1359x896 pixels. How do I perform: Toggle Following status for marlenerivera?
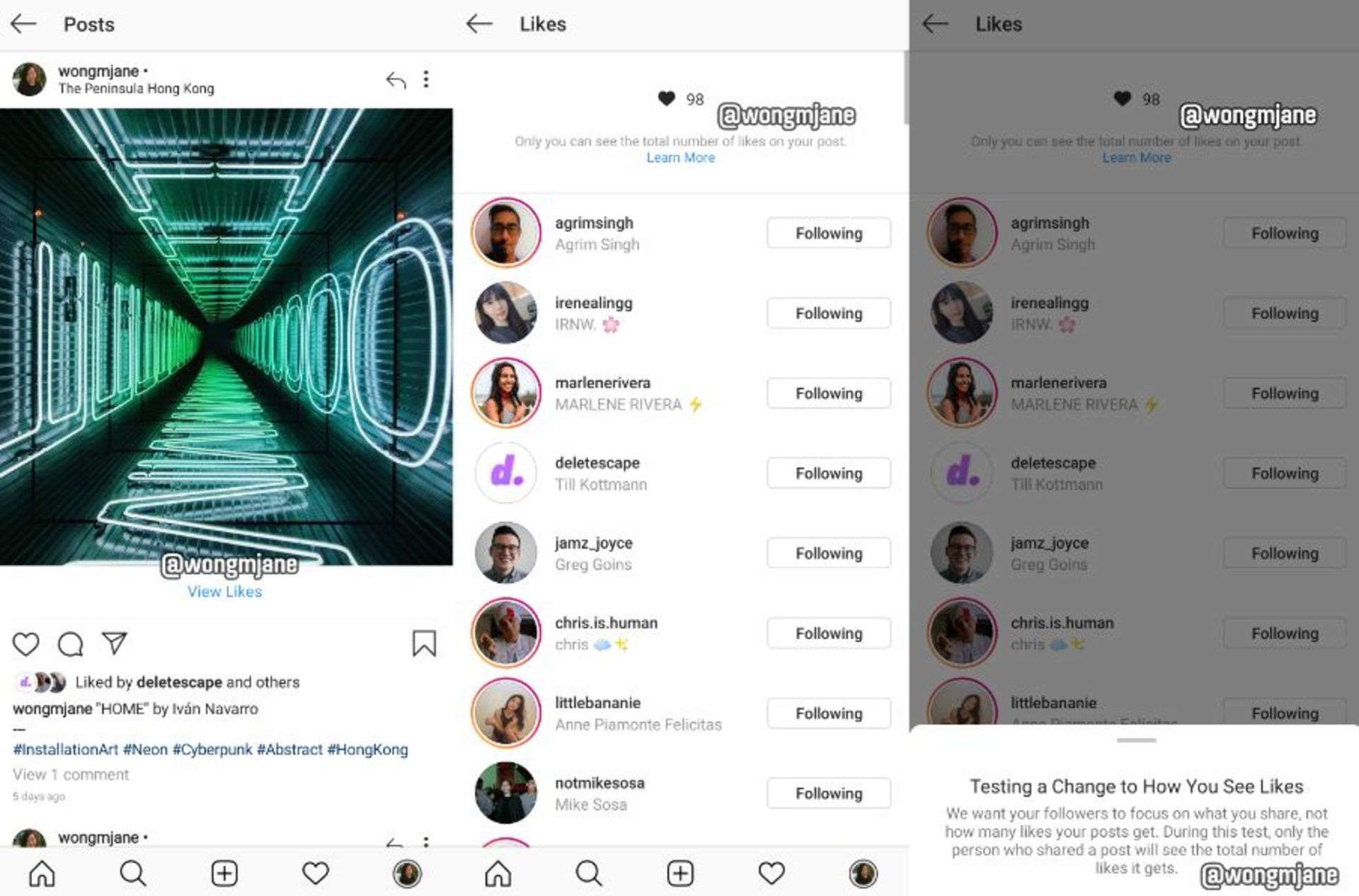click(x=830, y=392)
